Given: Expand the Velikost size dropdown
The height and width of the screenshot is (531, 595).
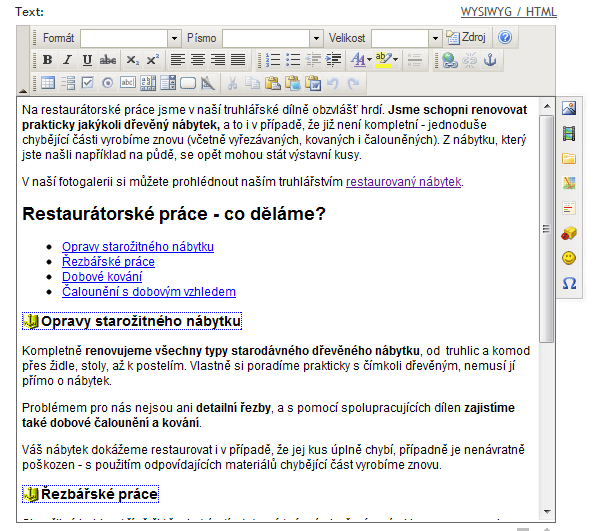Looking at the screenshot, I should pos(435,38).
